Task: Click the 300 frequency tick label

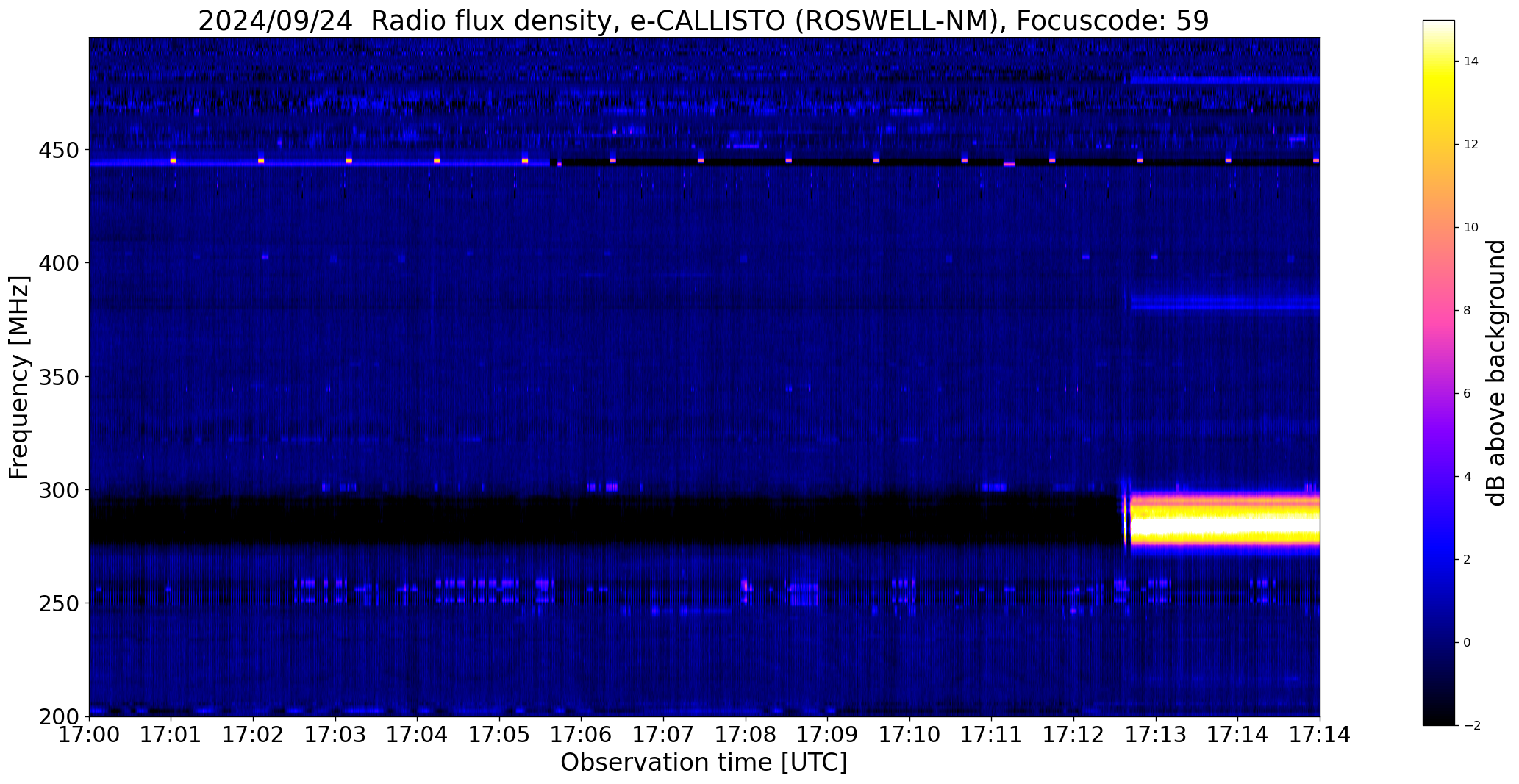Action: (x=58, y=490)
